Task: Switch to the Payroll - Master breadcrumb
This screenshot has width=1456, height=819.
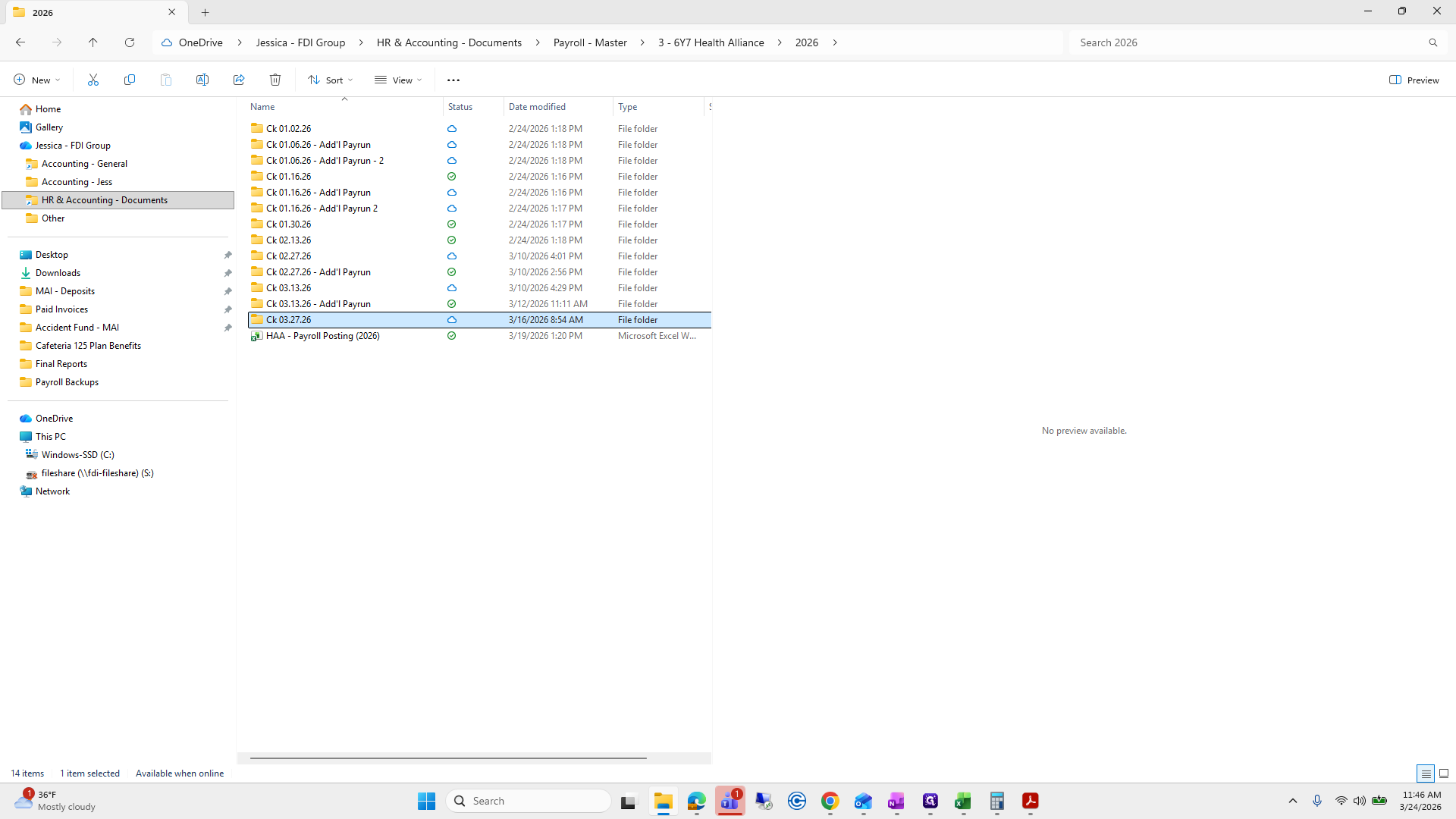Action: [x=590, y=42]
